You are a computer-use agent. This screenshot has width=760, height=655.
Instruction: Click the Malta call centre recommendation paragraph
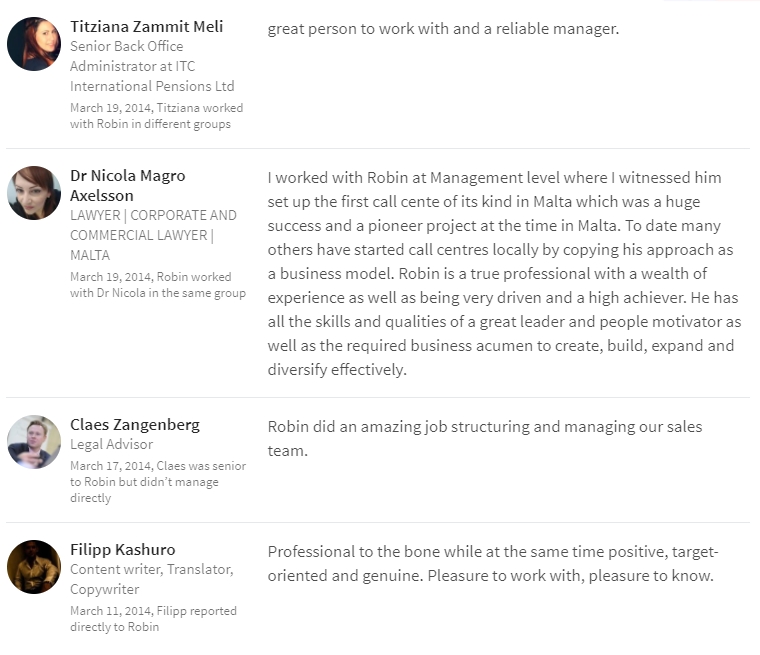coord(504,273)
